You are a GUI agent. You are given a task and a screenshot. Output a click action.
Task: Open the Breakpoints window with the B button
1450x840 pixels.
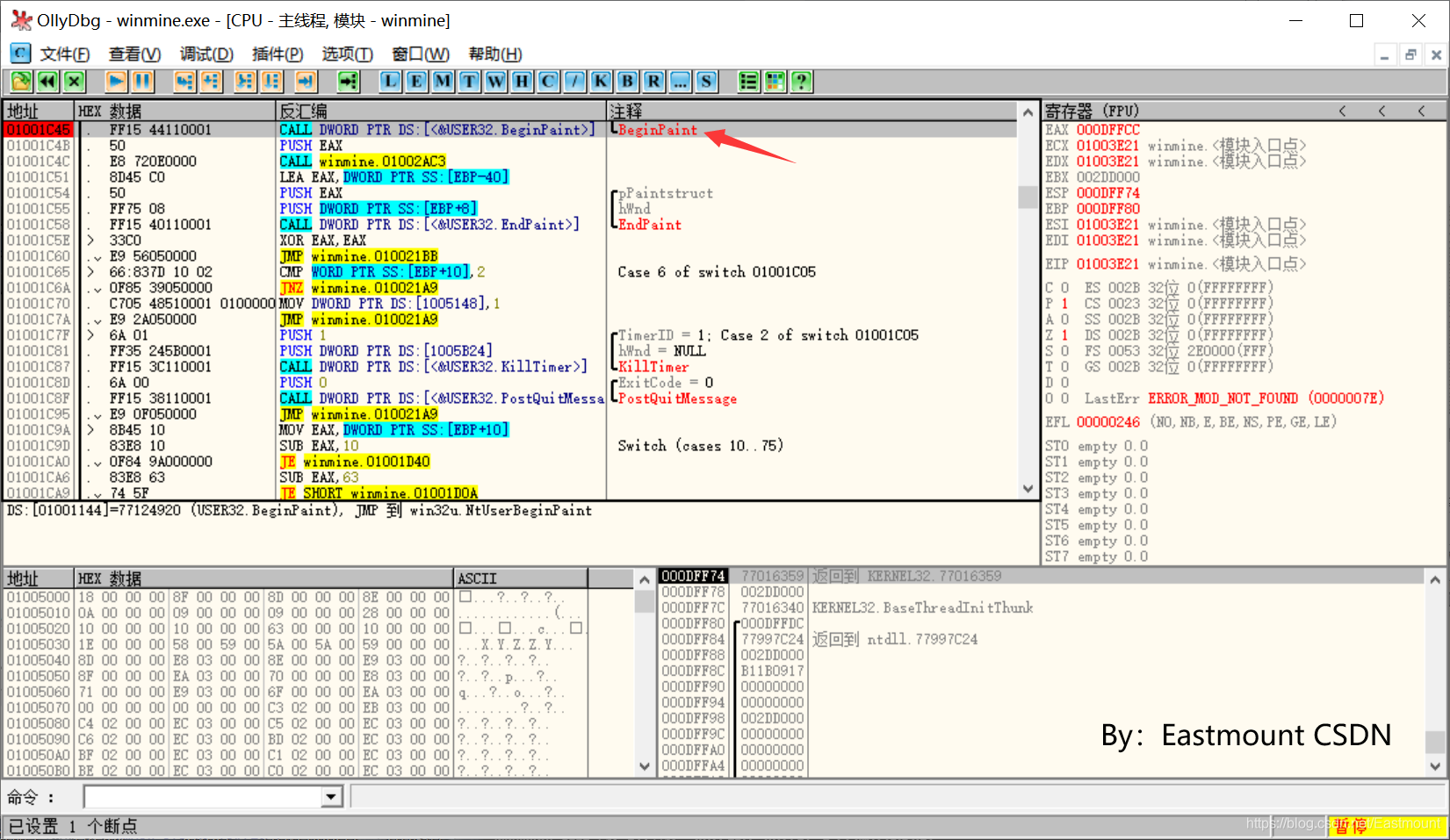[627, 82]
